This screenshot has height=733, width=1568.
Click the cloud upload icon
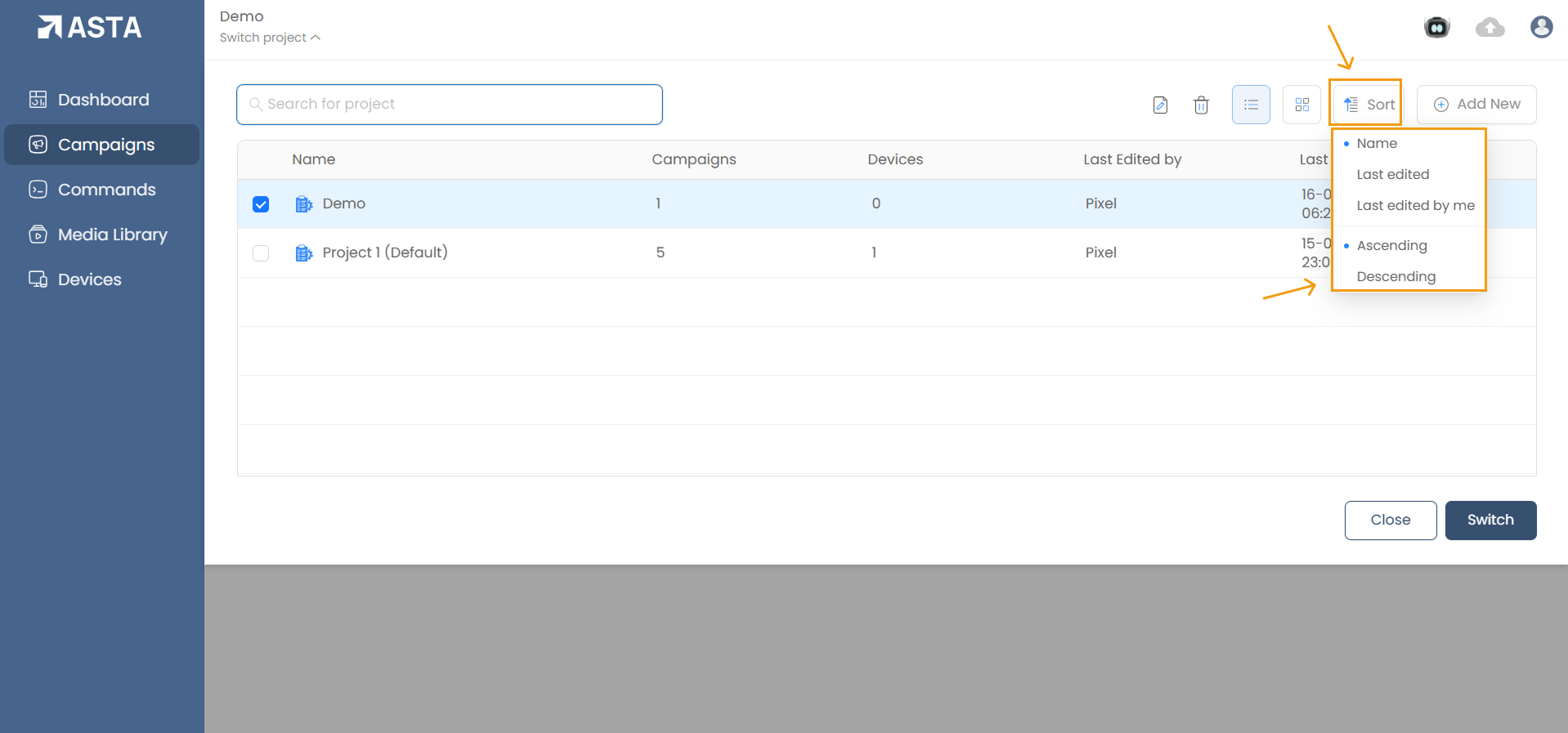(1490, 28)
